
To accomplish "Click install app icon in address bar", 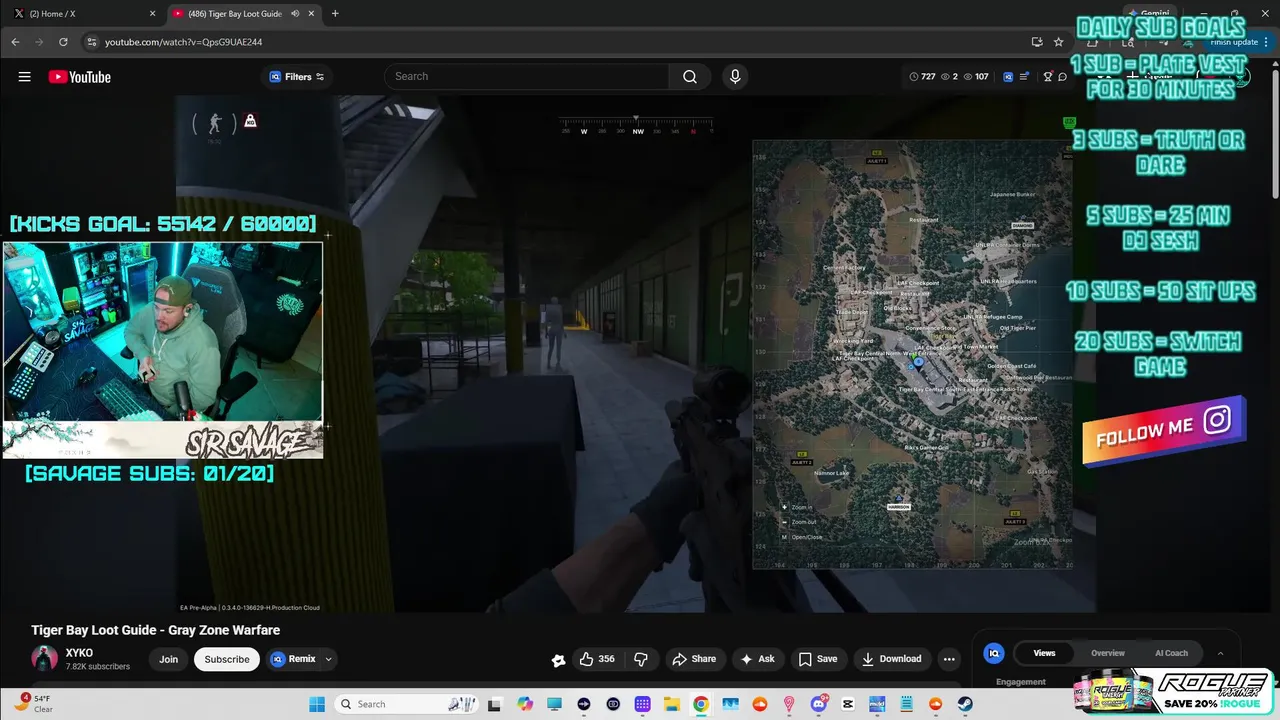I will tap(1037, 42).
